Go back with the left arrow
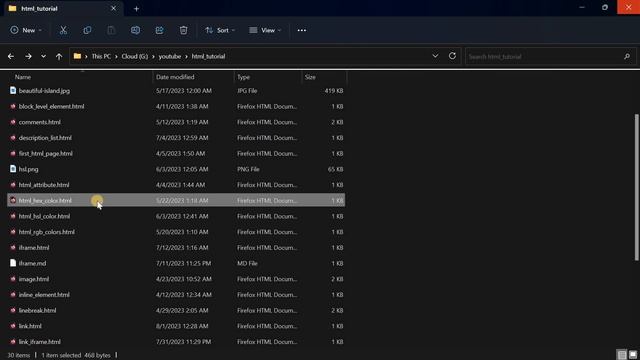 click(11, 56)
